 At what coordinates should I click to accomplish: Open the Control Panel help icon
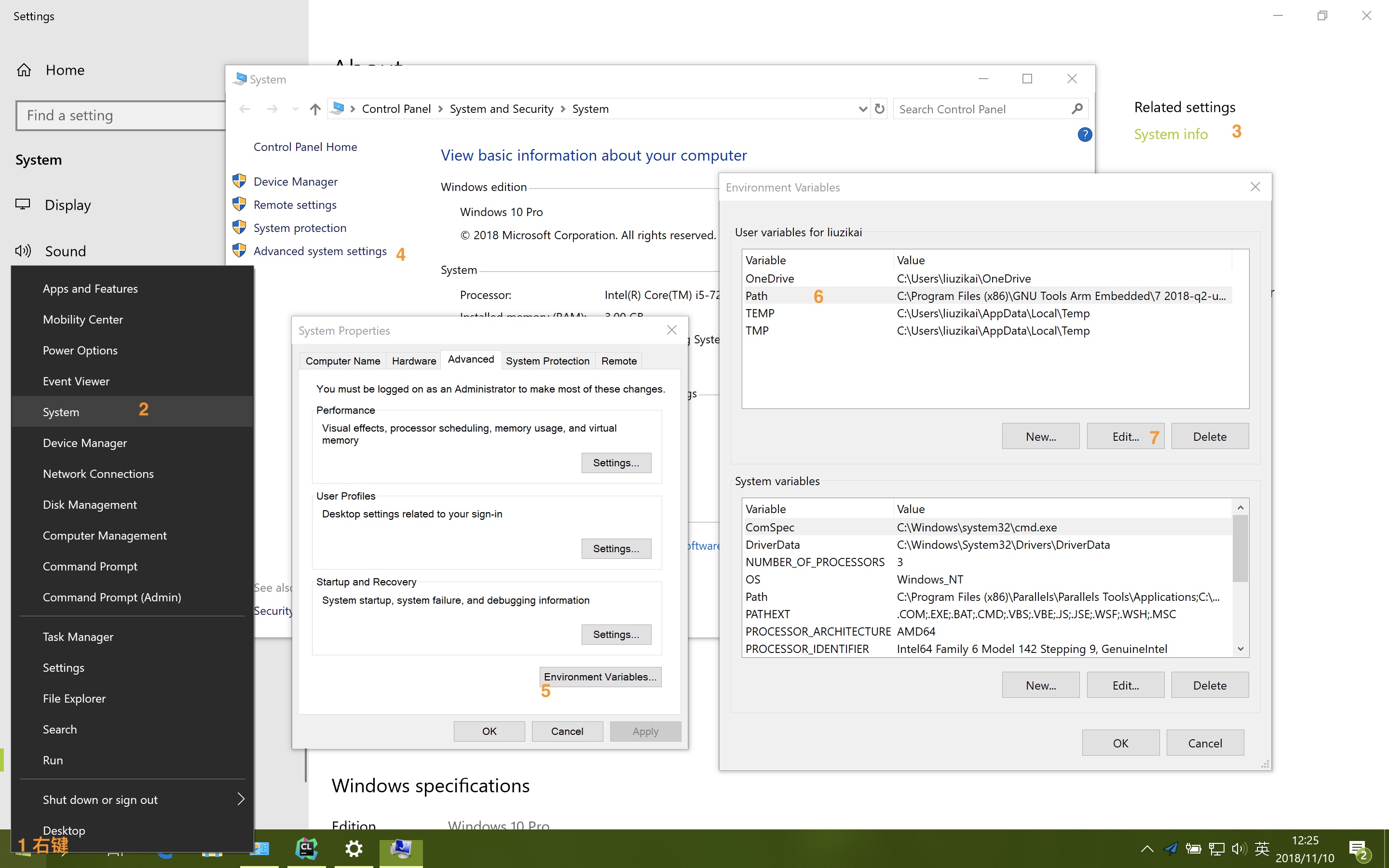pyautogui.click(x=1084, y=135)
